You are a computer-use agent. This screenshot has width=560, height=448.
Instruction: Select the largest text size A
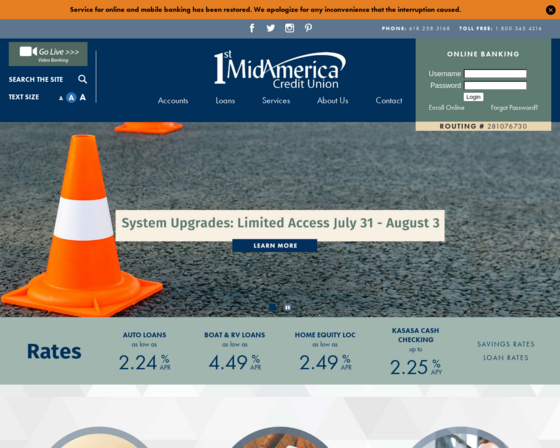(82, 97)
